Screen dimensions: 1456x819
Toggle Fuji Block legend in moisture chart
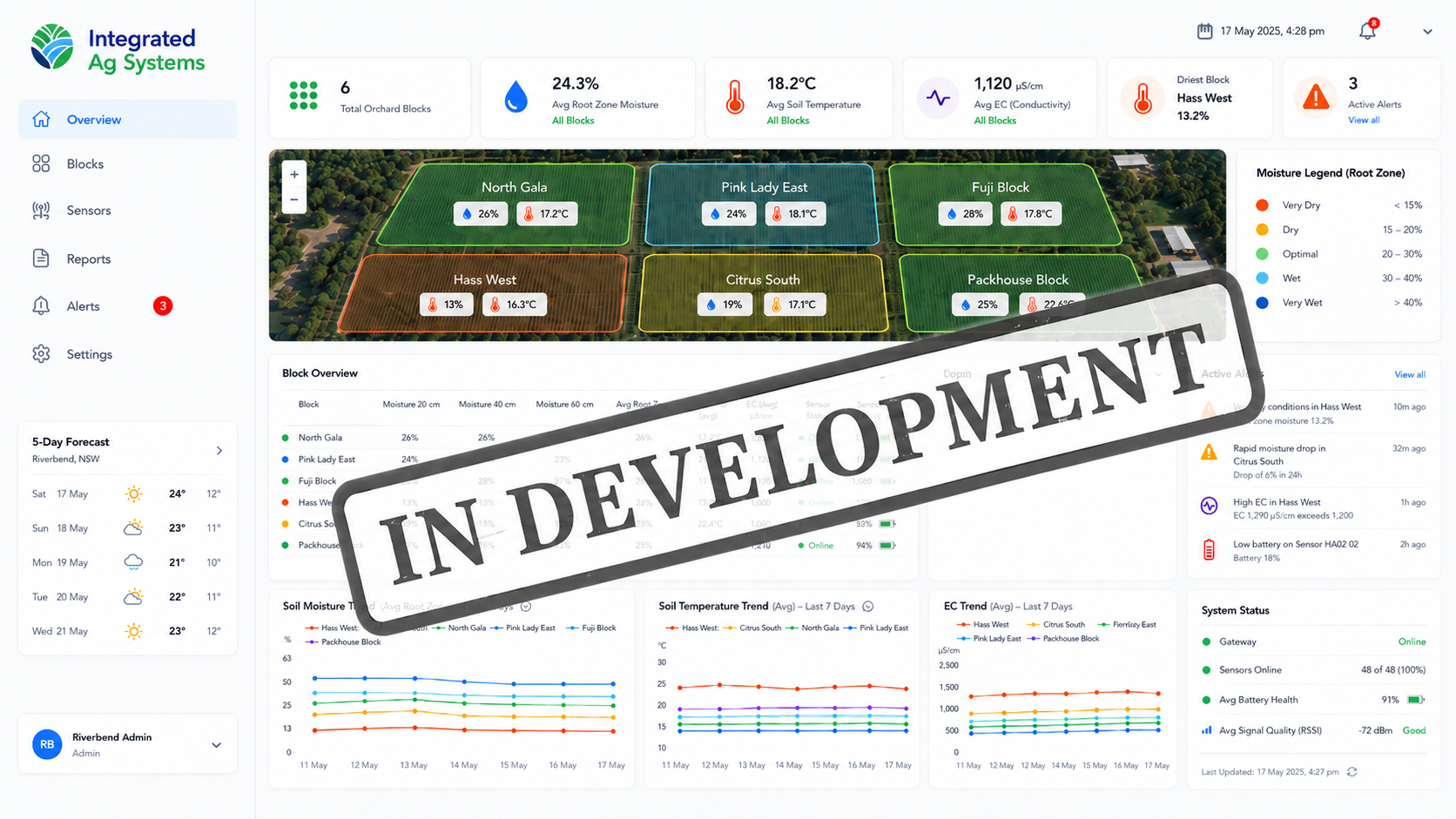(590, 628)
